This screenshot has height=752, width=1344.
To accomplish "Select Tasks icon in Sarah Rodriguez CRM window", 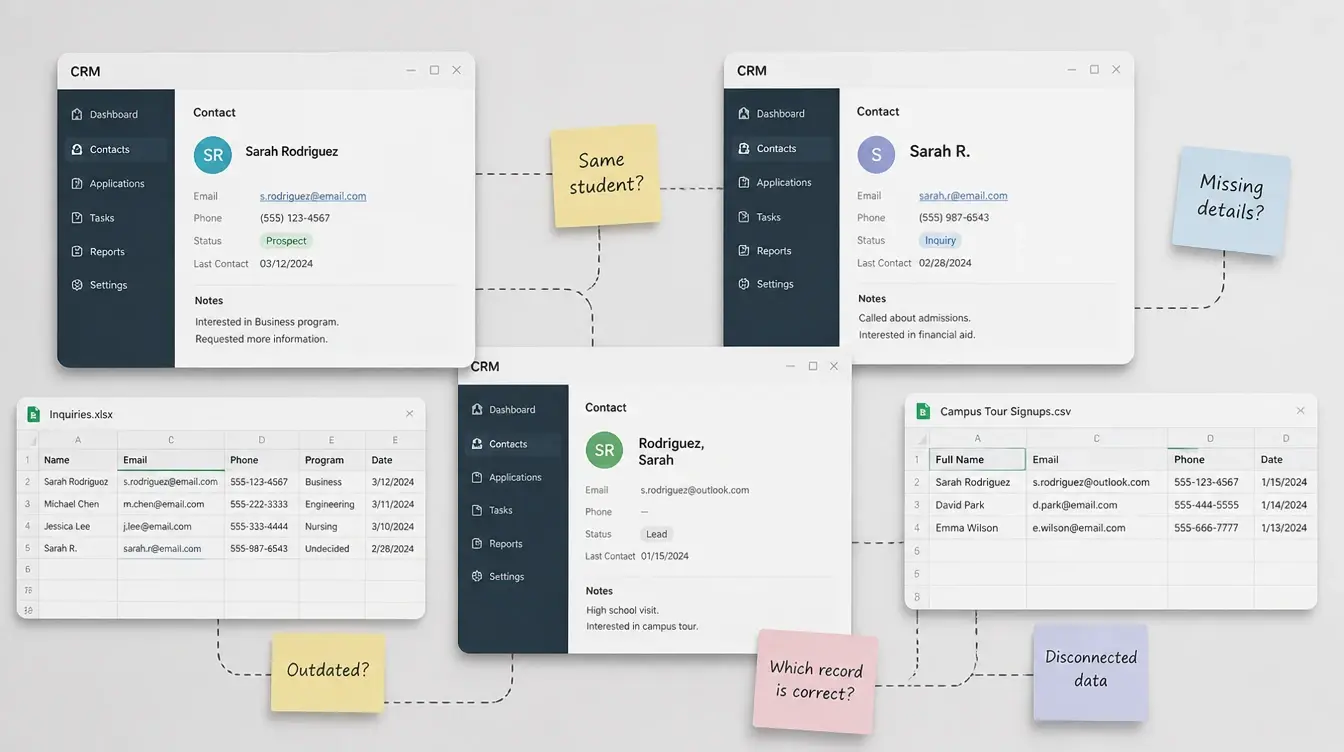I will pos(77,218).
